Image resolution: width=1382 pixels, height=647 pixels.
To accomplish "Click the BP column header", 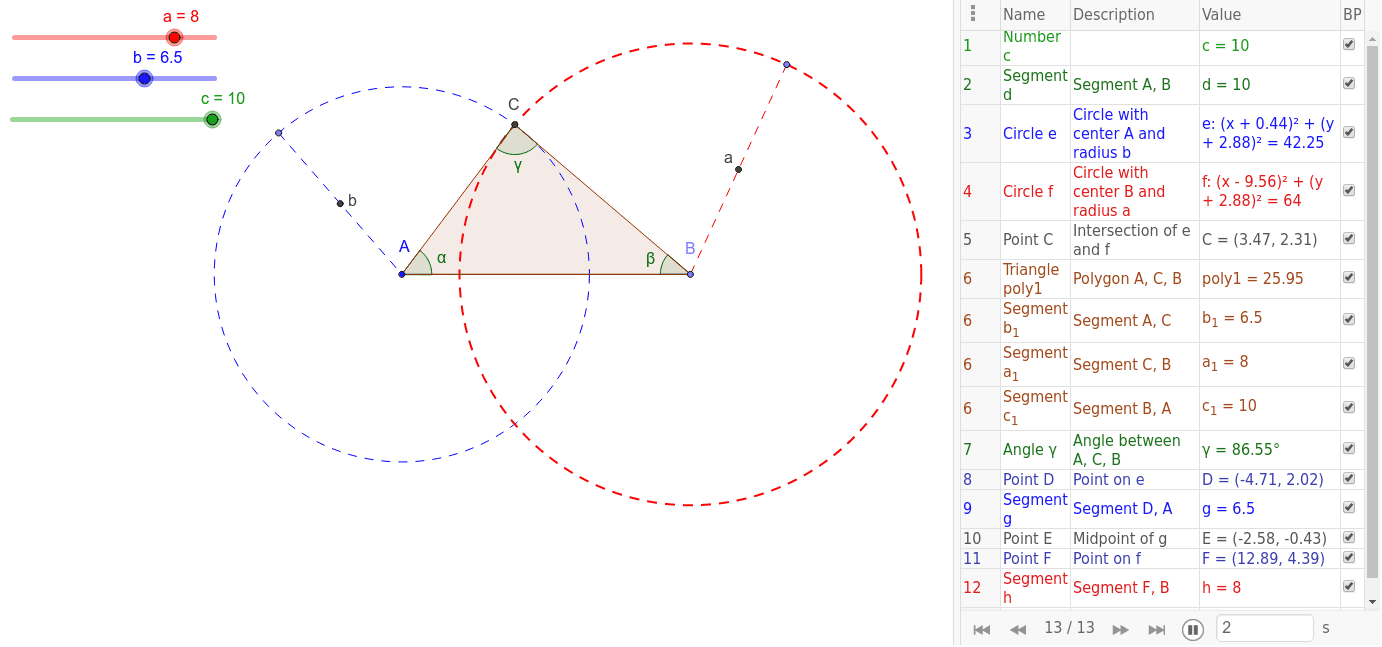I will 1352,15.
